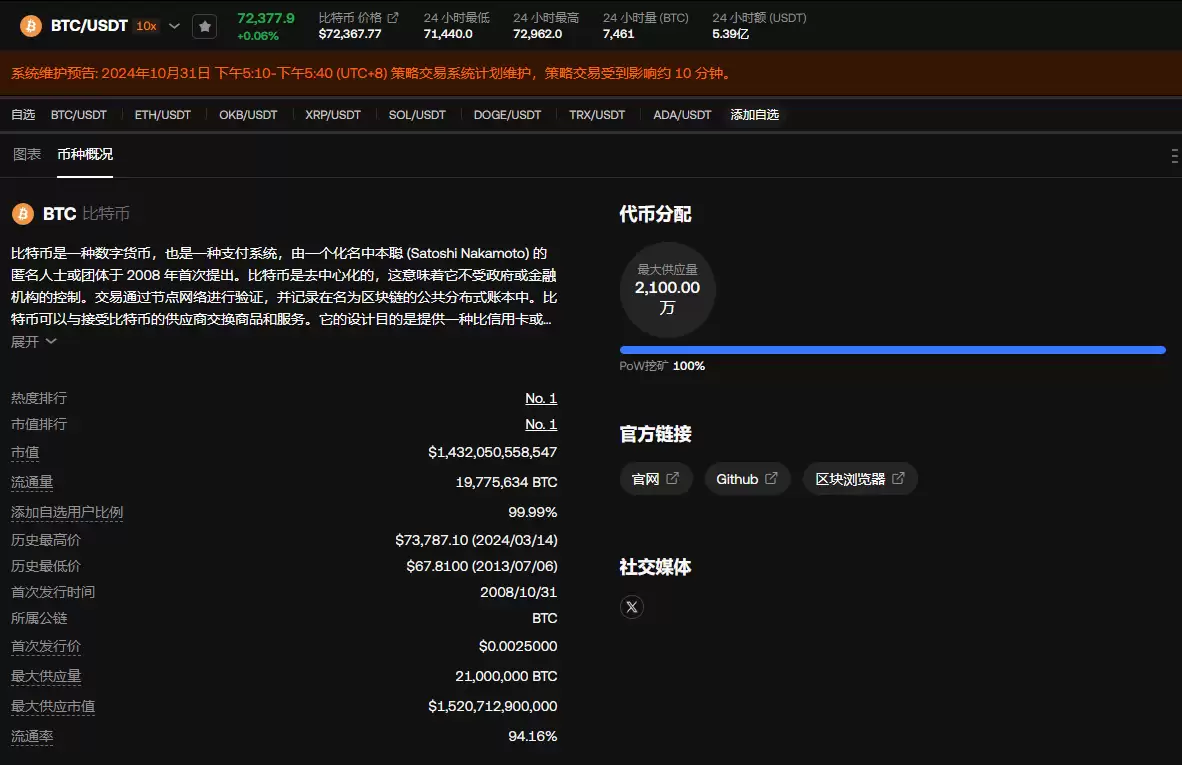Toggle the favorite star for this trading pair
The width and height of the screenshot is (1182, 765).
(x=204, y=26)
